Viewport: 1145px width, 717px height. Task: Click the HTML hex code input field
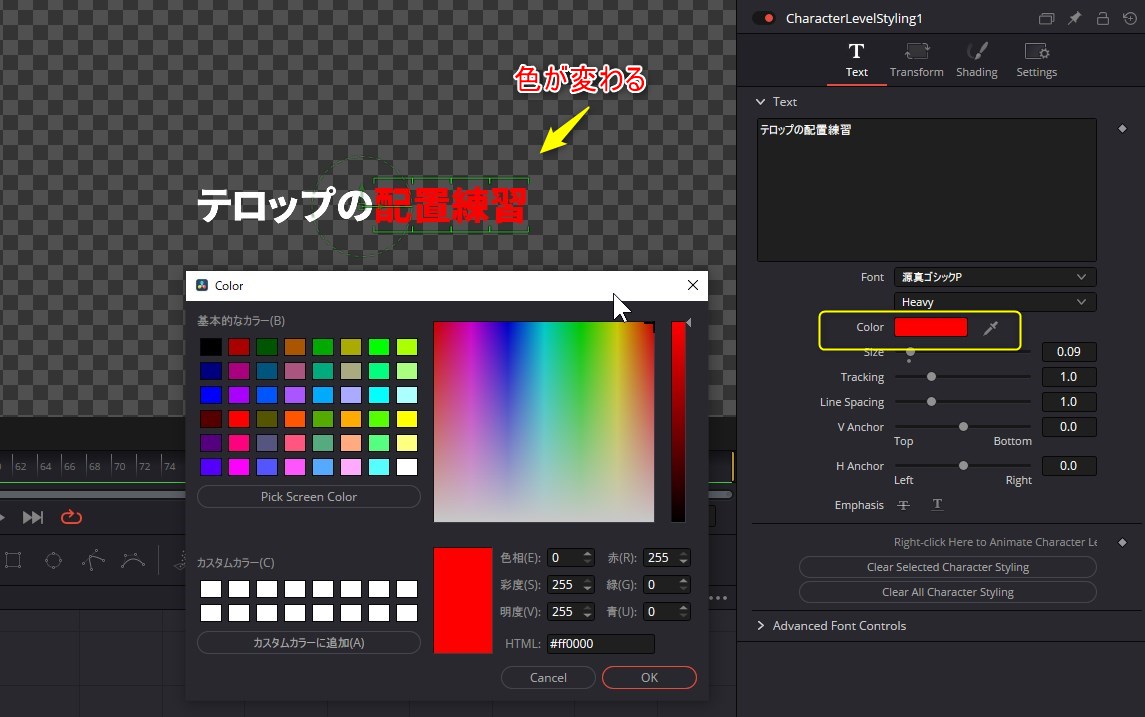pos(600,643)
